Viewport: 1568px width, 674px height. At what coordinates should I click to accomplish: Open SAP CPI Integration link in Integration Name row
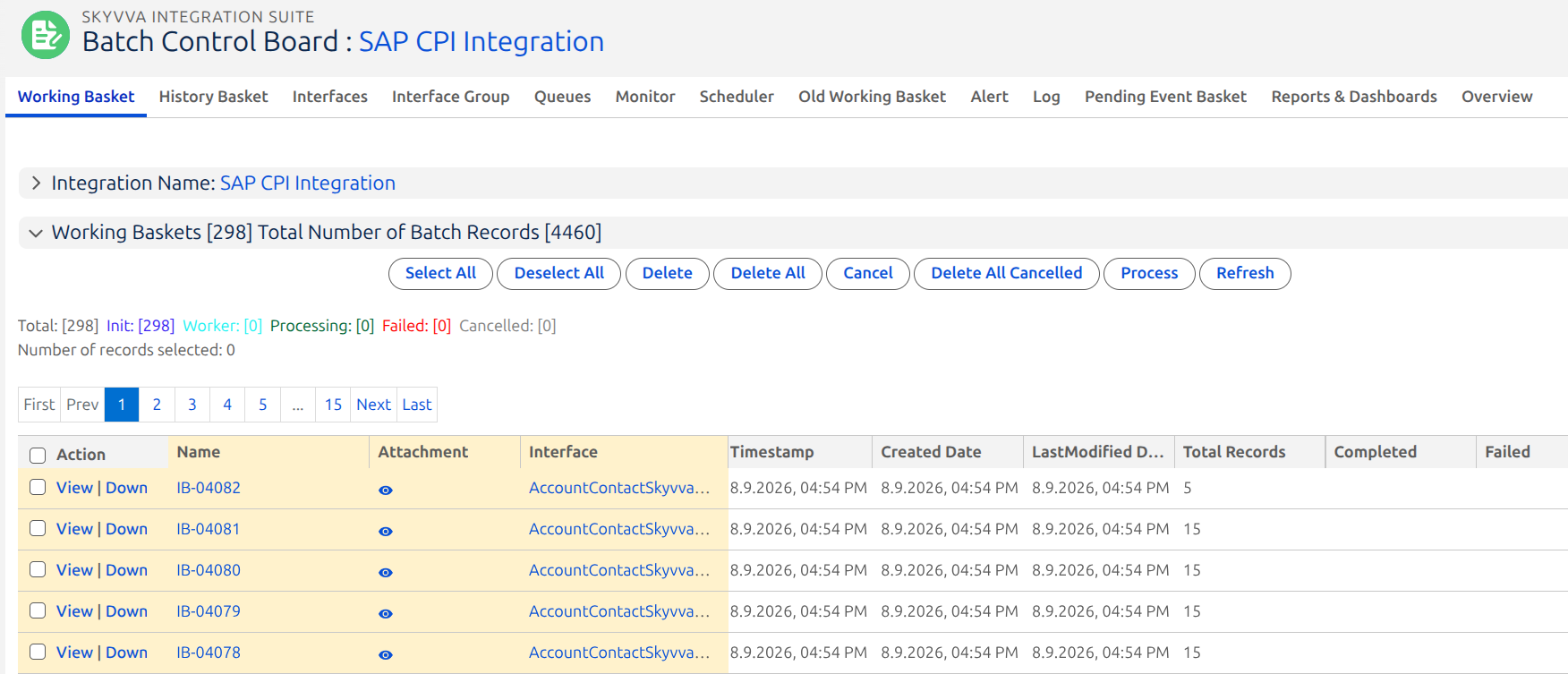pyautogui.click(x=308, y=183)
